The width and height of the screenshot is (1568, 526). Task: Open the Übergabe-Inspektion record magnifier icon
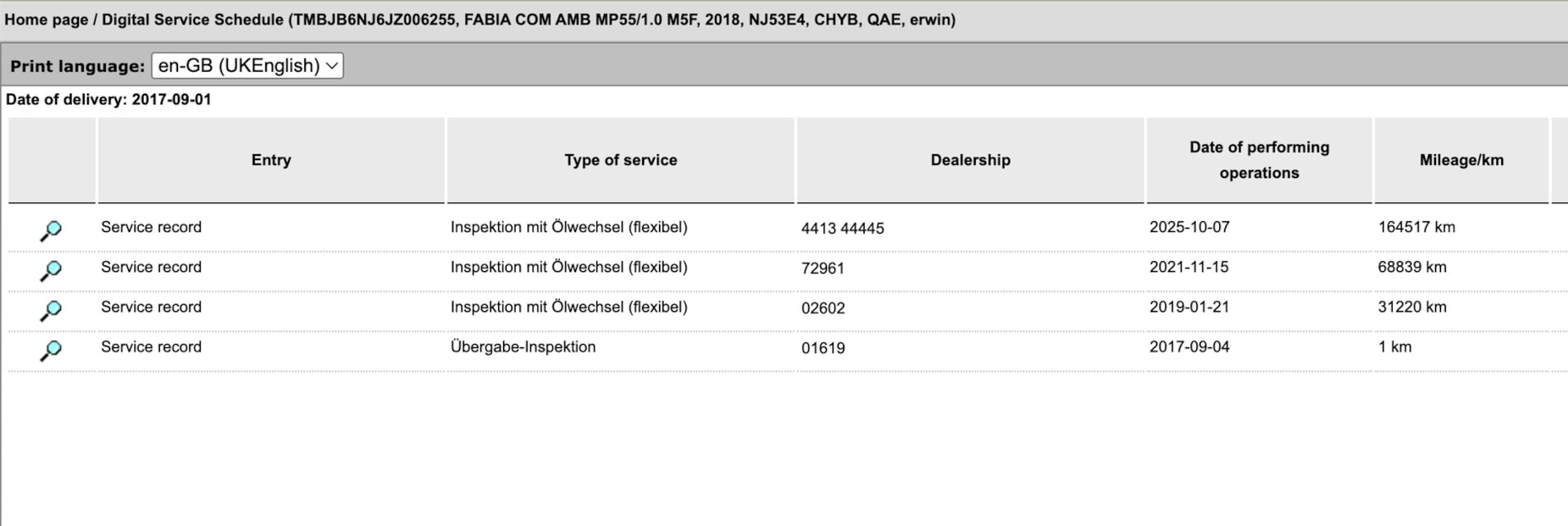point(51,350)
